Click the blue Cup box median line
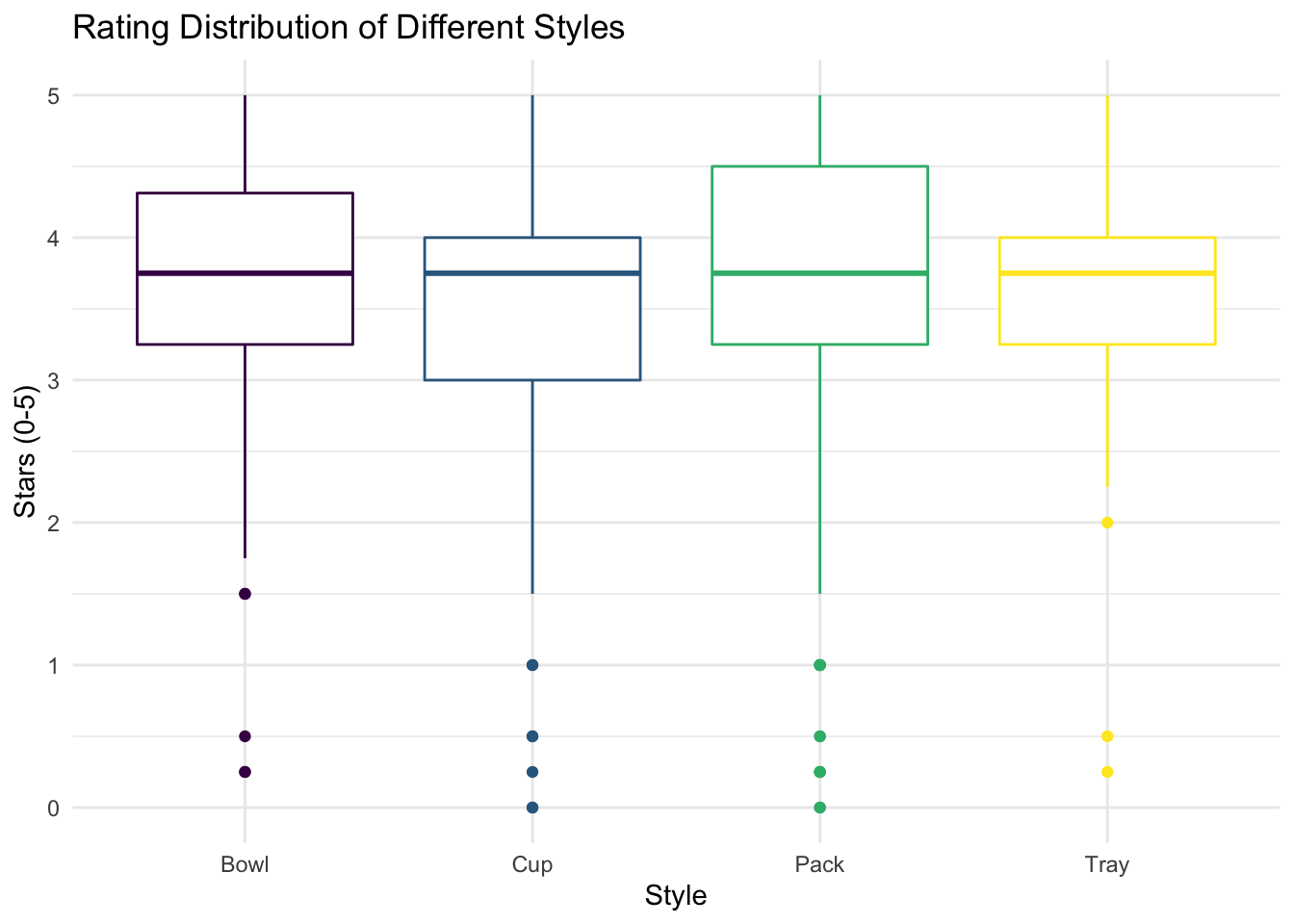Screen dimensions: 1294x924 532,273
